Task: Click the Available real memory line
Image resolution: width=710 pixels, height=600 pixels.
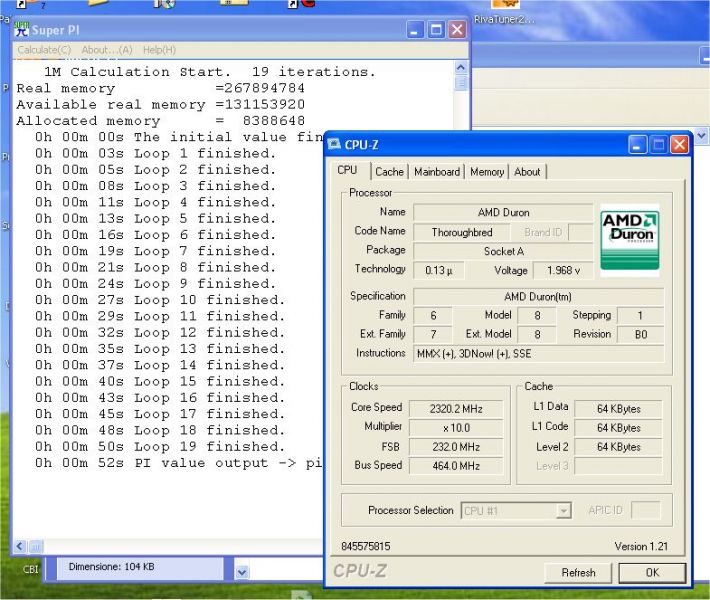Action: [161, 104]
